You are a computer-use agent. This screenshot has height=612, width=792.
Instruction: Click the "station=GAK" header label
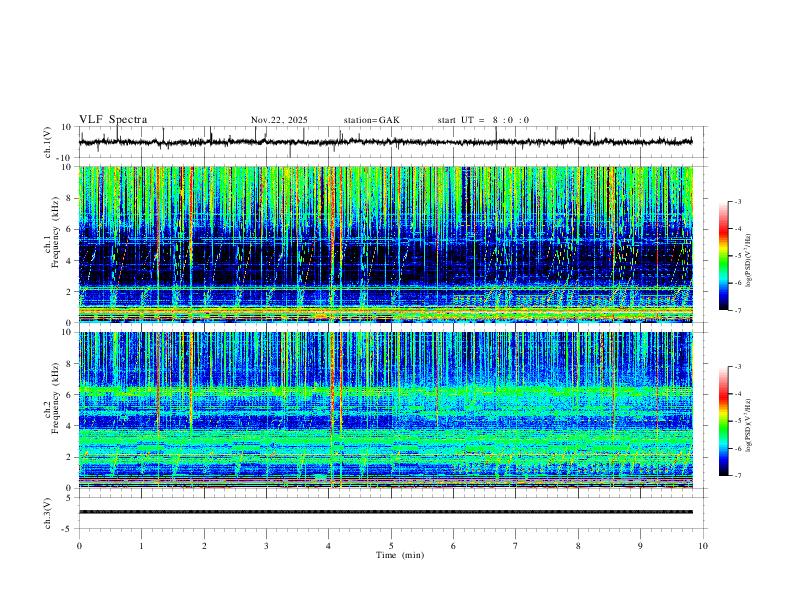[x=371, y=120]
